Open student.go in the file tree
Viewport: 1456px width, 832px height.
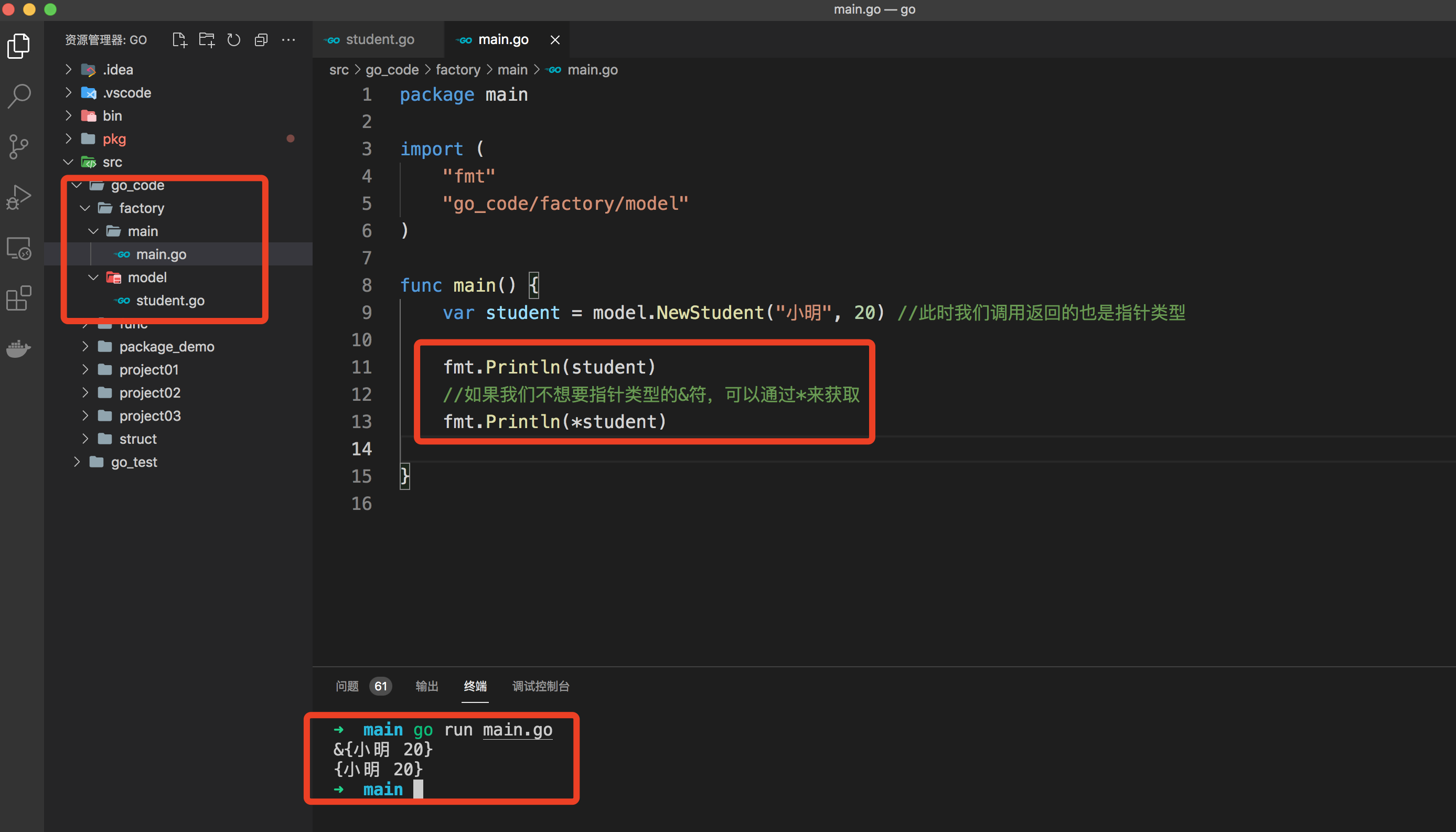point(169,301)
